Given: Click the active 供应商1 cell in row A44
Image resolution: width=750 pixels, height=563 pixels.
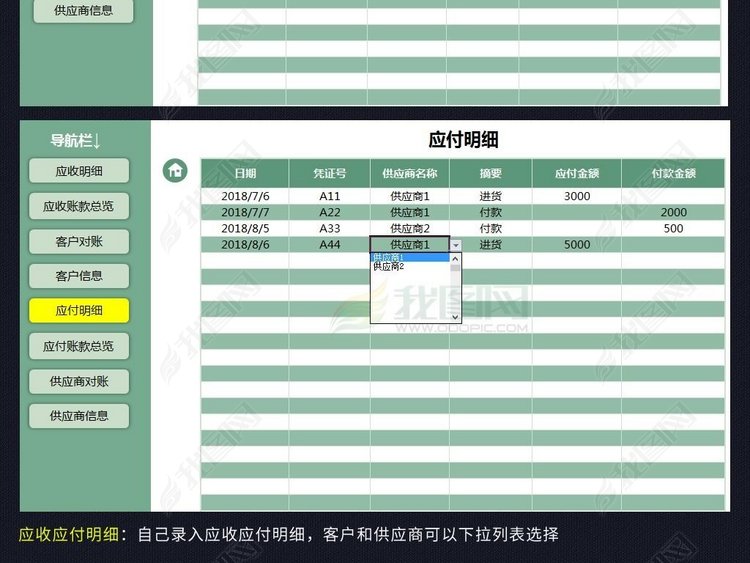Looking at the screenshot, I should click(409, 245).
